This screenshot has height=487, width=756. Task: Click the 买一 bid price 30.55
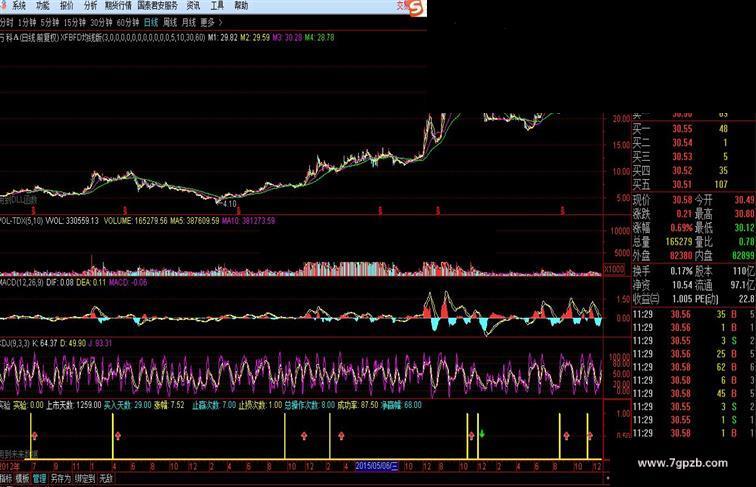pyautogui.click(x=682, y=129)
